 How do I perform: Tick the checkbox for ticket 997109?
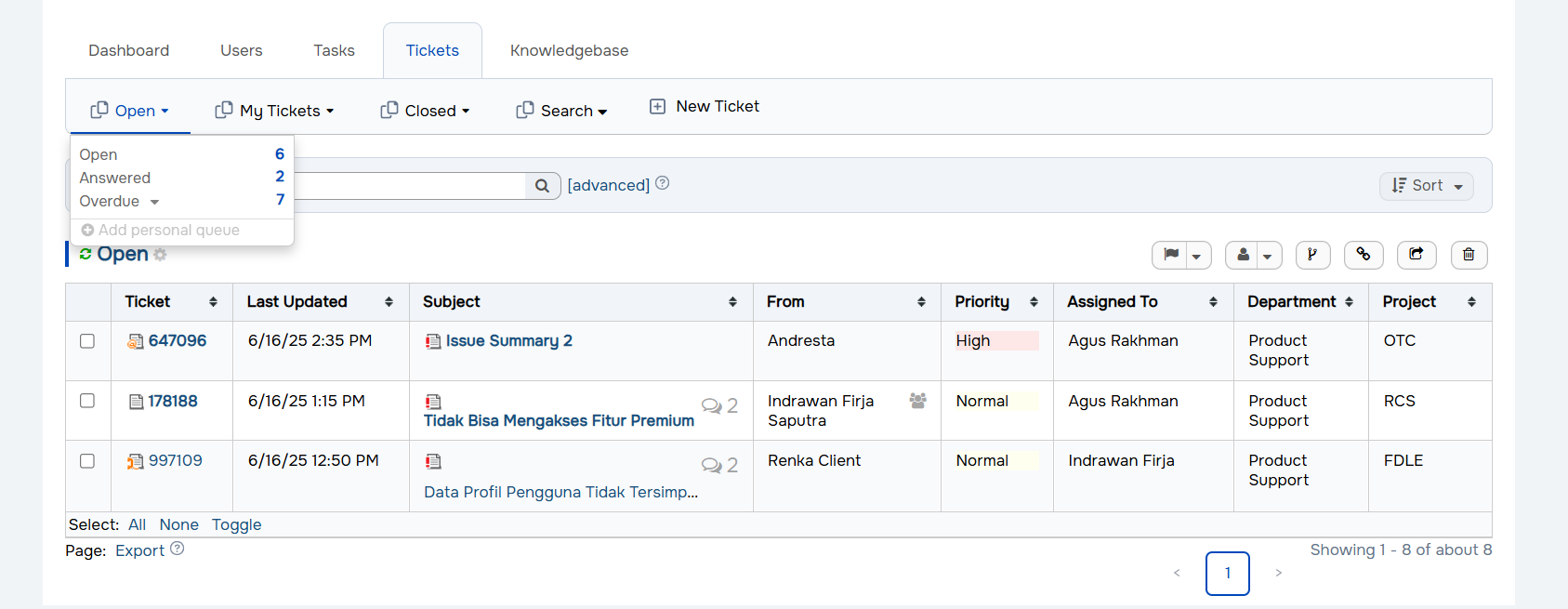point(87,461)
